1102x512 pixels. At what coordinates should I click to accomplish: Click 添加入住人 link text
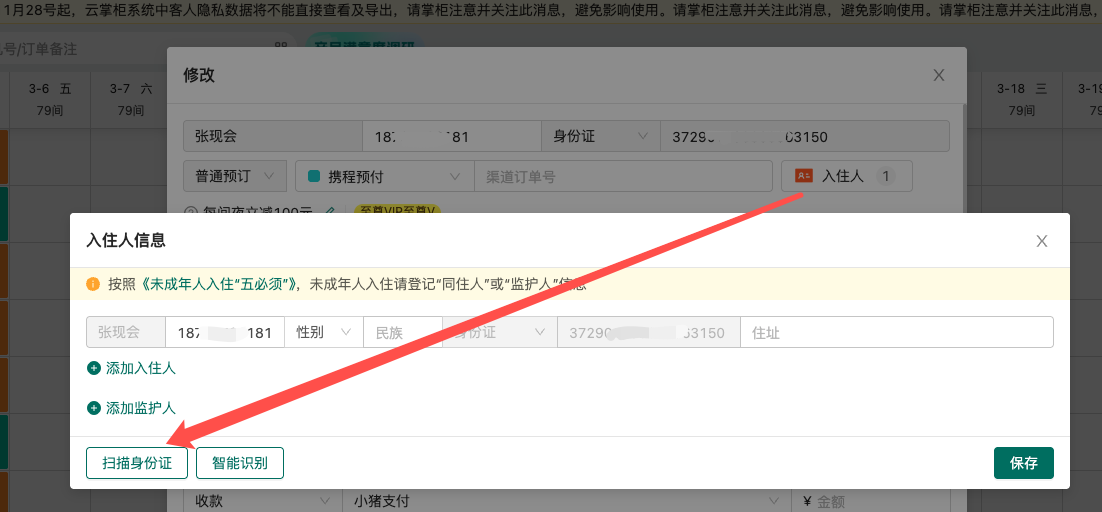(141, 367)
